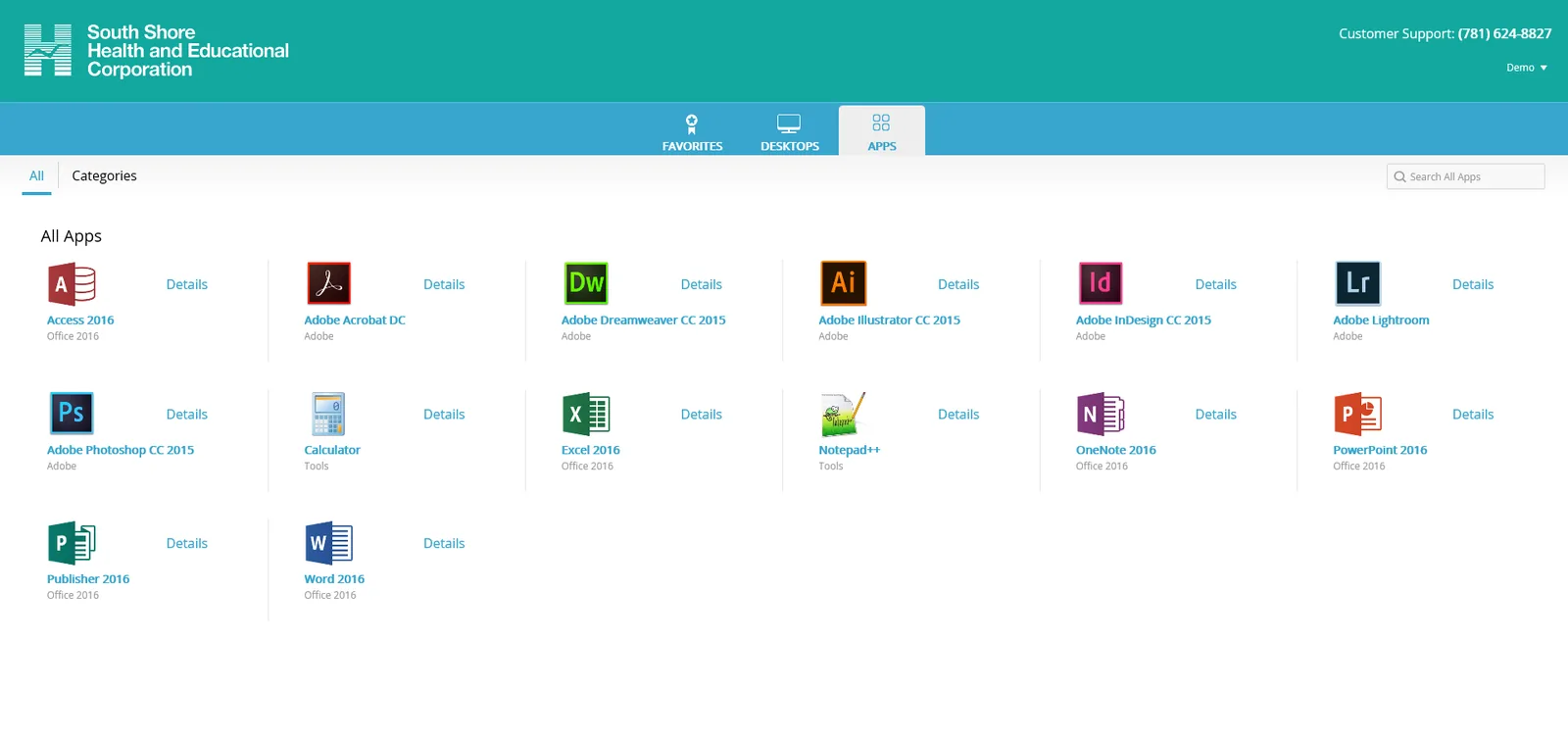Open Details for Adobe InDesign CC 2015
This screenshot has width=1568, height=740.
click(1215, 284)
